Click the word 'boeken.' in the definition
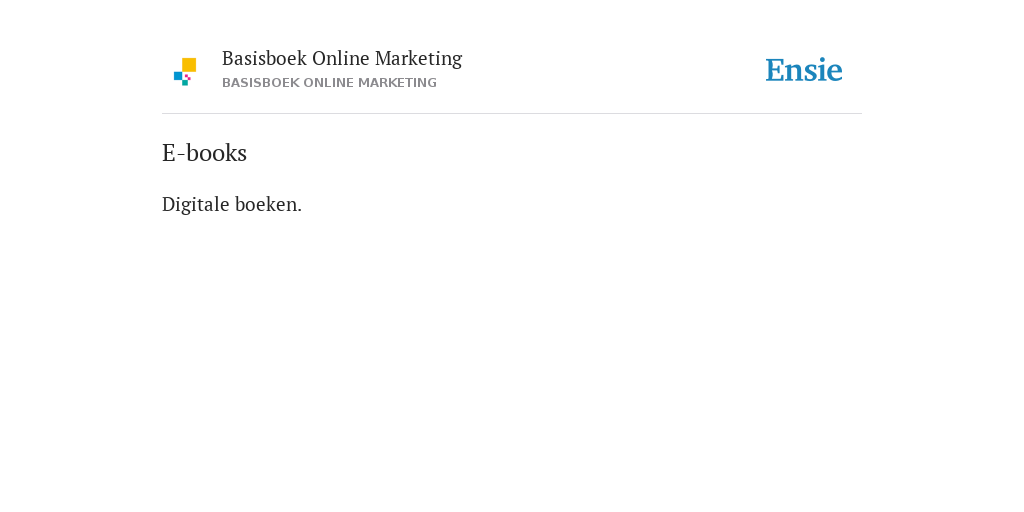This screenshot has height=512, width=1024. click(268, 204)
